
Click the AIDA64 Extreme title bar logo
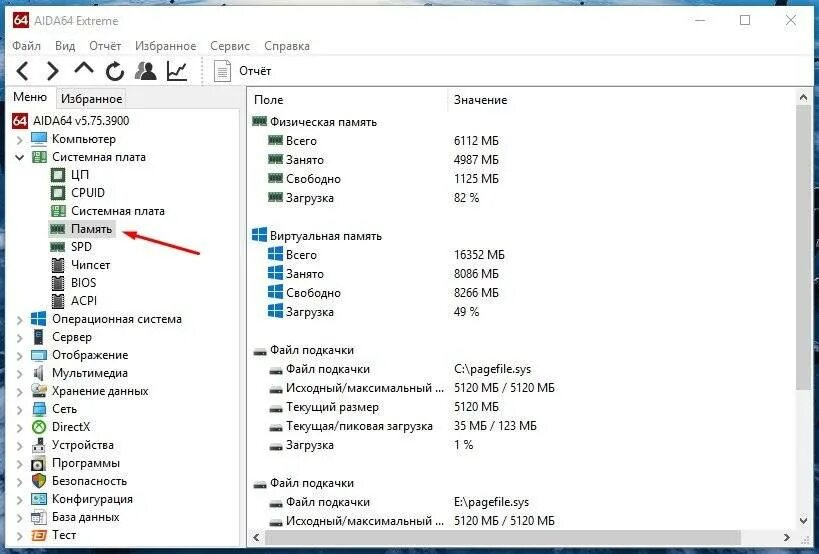(x=21, y=21)
